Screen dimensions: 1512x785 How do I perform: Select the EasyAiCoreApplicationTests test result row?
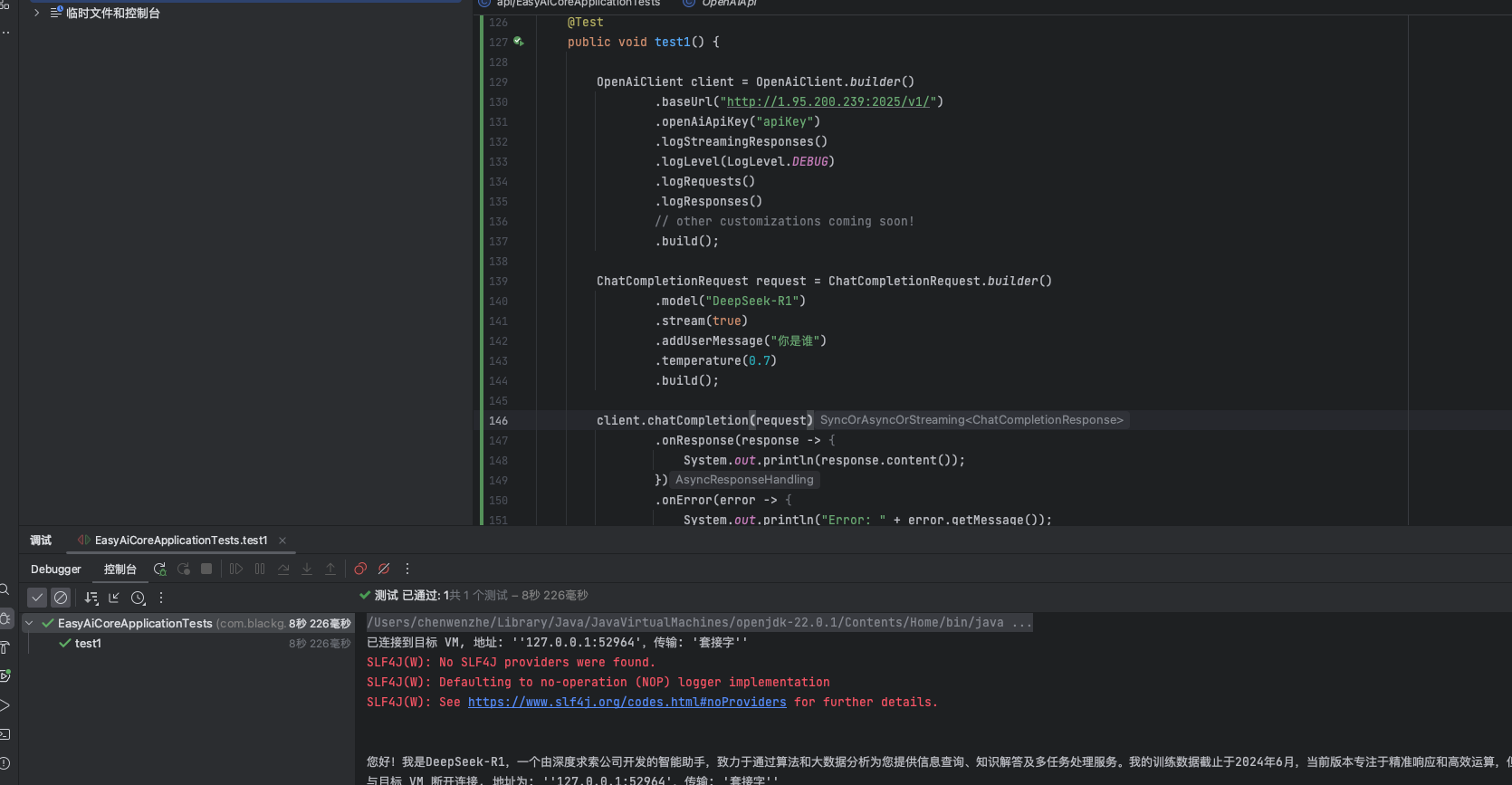pyautogui.click(x=187, y=623)
